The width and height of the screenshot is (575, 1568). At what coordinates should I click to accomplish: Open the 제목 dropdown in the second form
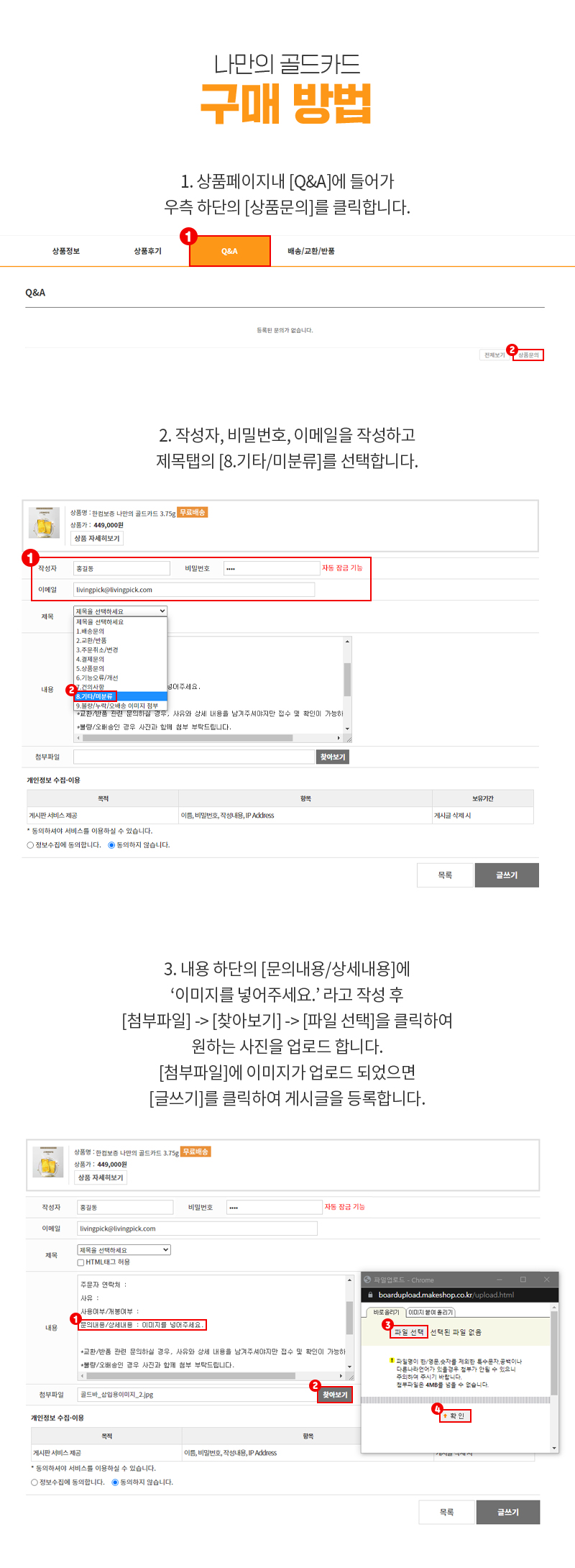(x=124, y=1250)
